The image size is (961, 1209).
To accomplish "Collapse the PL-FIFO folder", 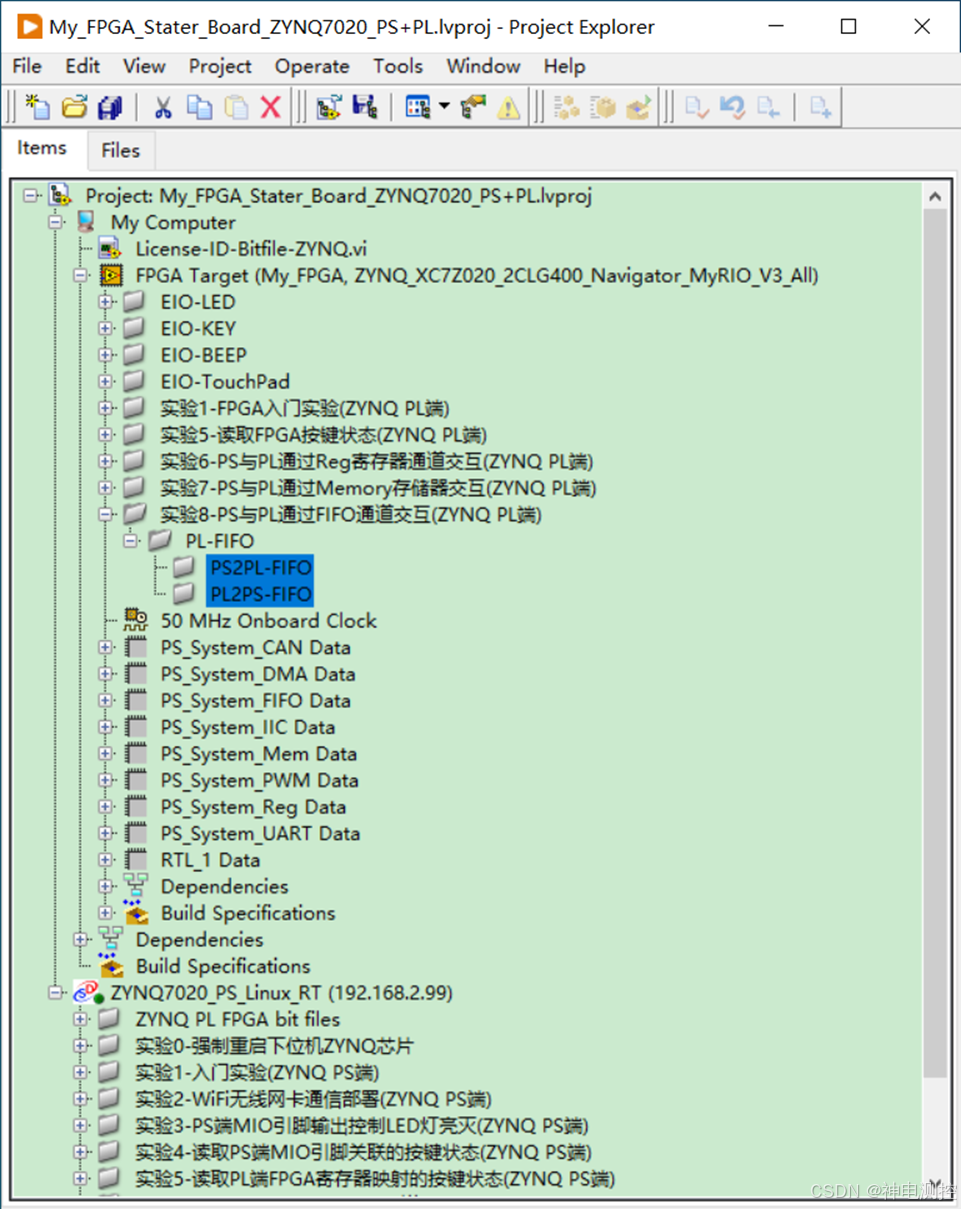I will click(131, 541).
